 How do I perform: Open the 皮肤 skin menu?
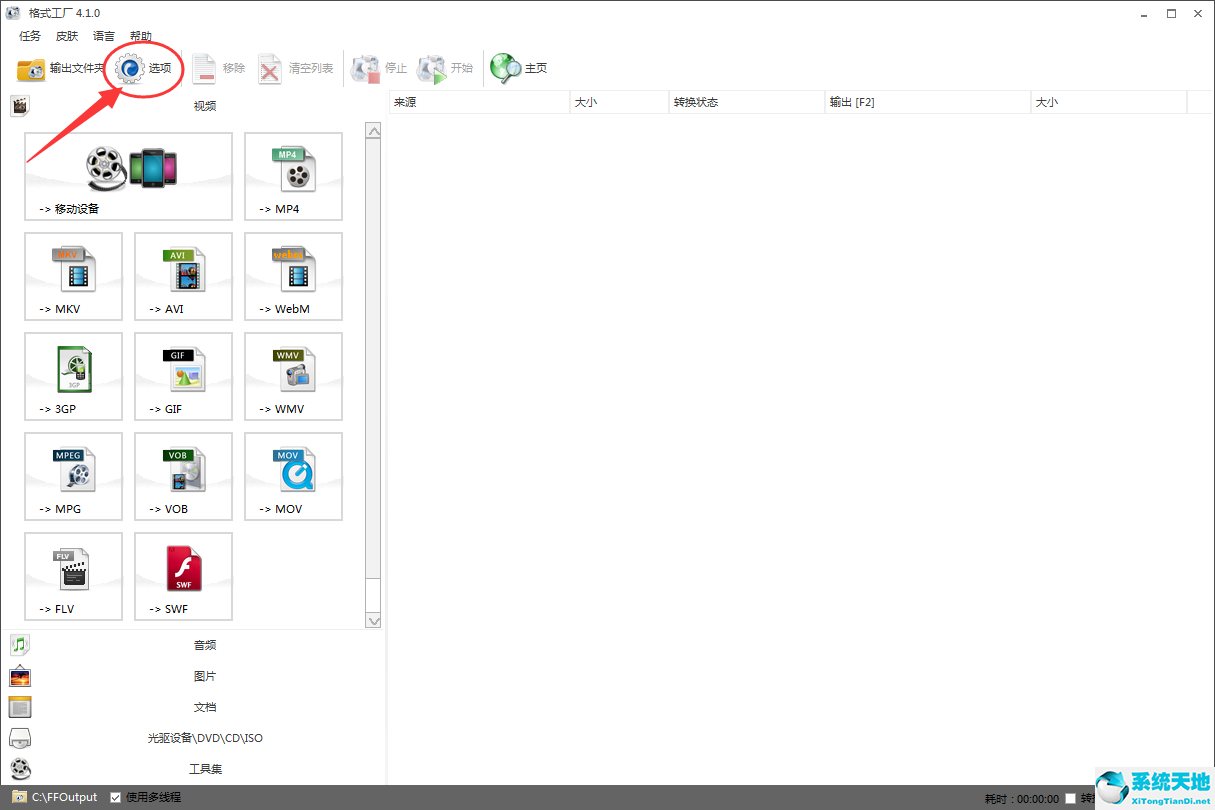[x=67, y=36]
